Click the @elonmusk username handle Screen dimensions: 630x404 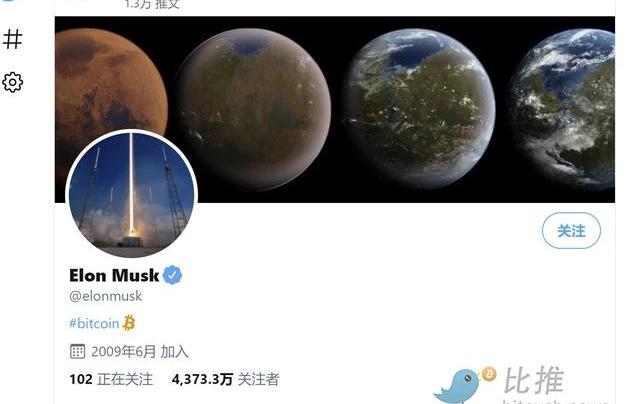pyautogui.click(x=106, y=296)
